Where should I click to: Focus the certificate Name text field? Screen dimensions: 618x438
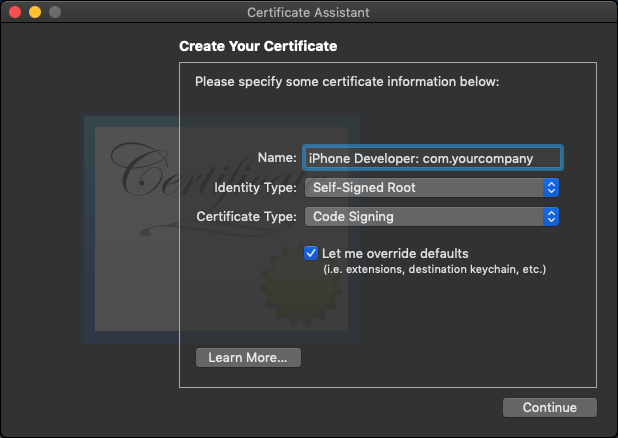[432, 158]
